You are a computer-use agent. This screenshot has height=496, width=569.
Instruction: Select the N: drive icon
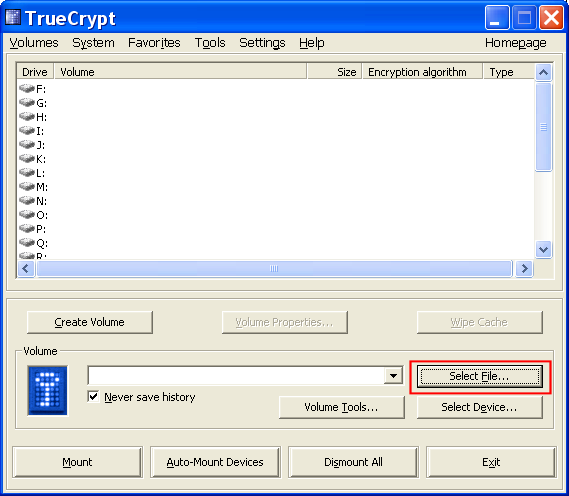(27, 201)
